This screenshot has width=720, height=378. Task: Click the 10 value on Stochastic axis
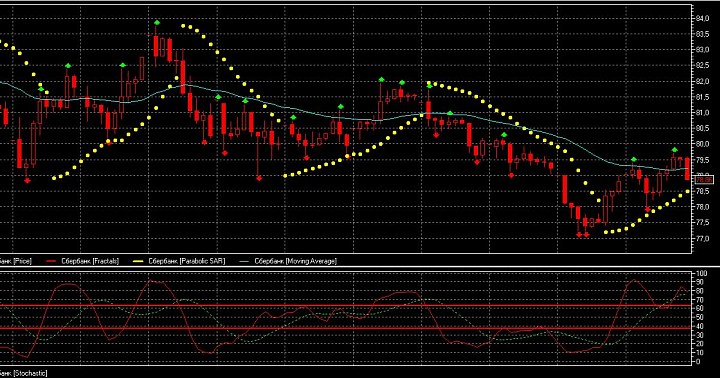pyautogui.click(x=700, y=353)
